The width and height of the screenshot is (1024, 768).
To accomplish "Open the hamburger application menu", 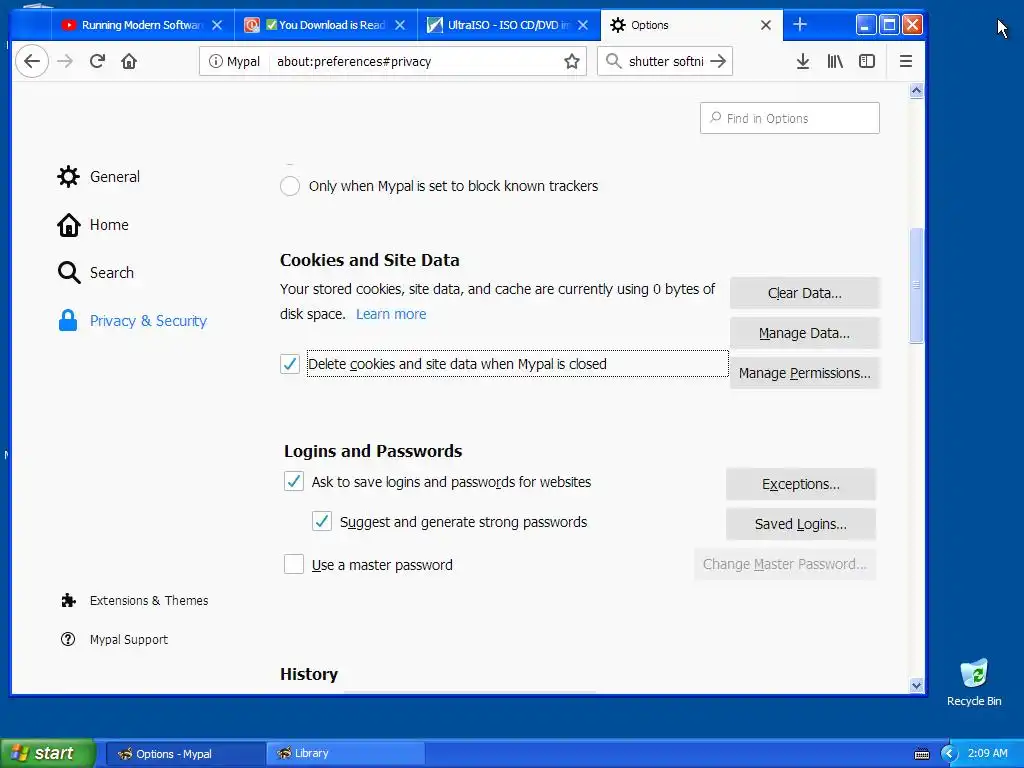I will (x=906, y=61).
